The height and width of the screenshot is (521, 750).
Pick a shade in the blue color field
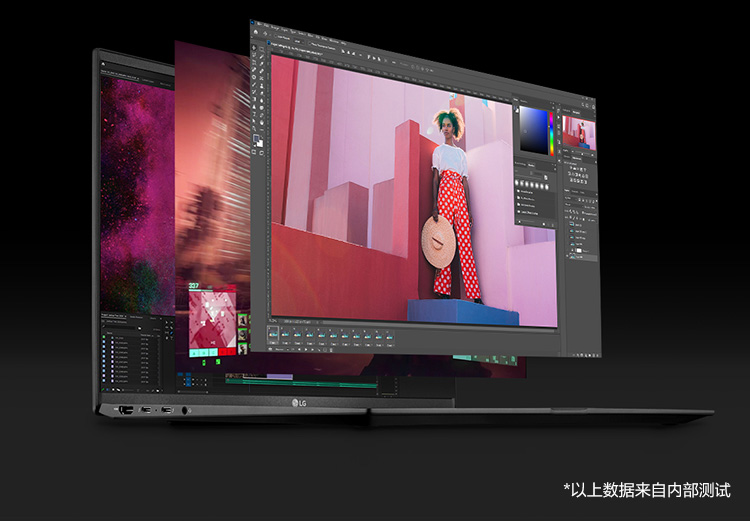tap(534, 130)
